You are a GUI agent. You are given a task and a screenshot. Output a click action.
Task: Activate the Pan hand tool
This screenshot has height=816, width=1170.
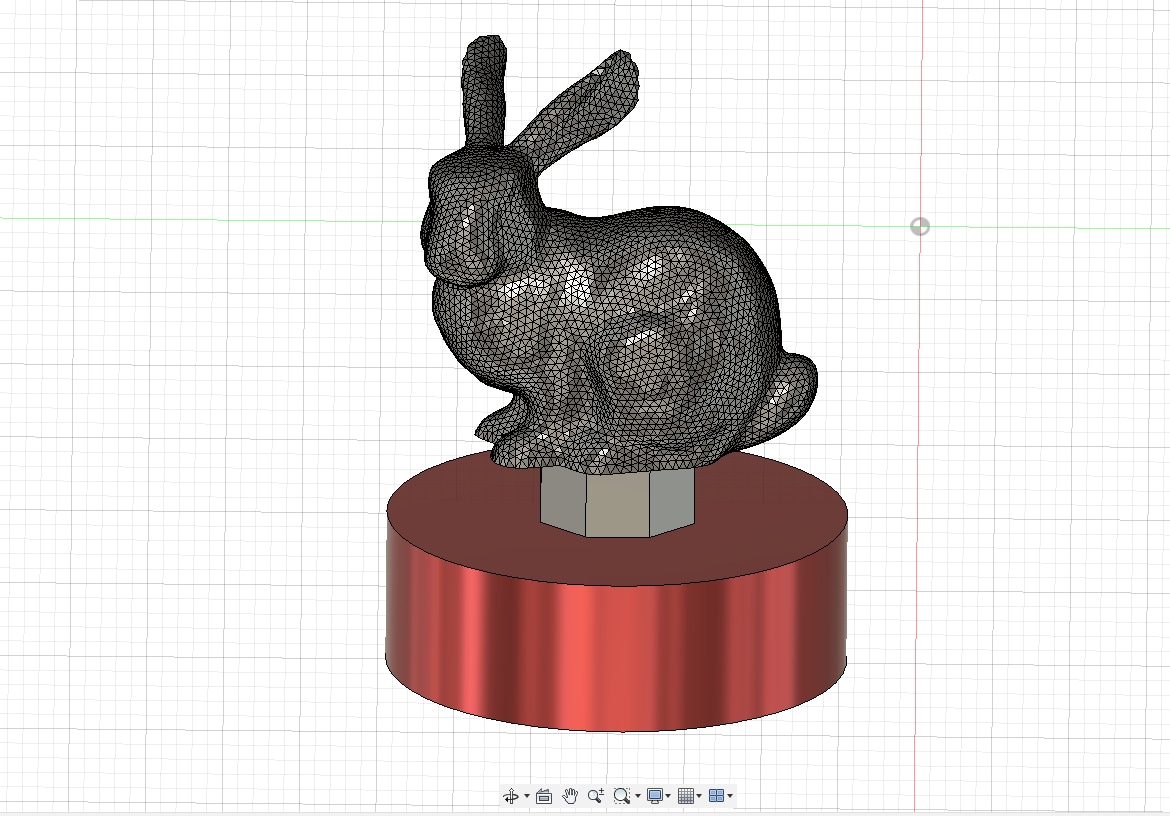(x=570, y=796)
